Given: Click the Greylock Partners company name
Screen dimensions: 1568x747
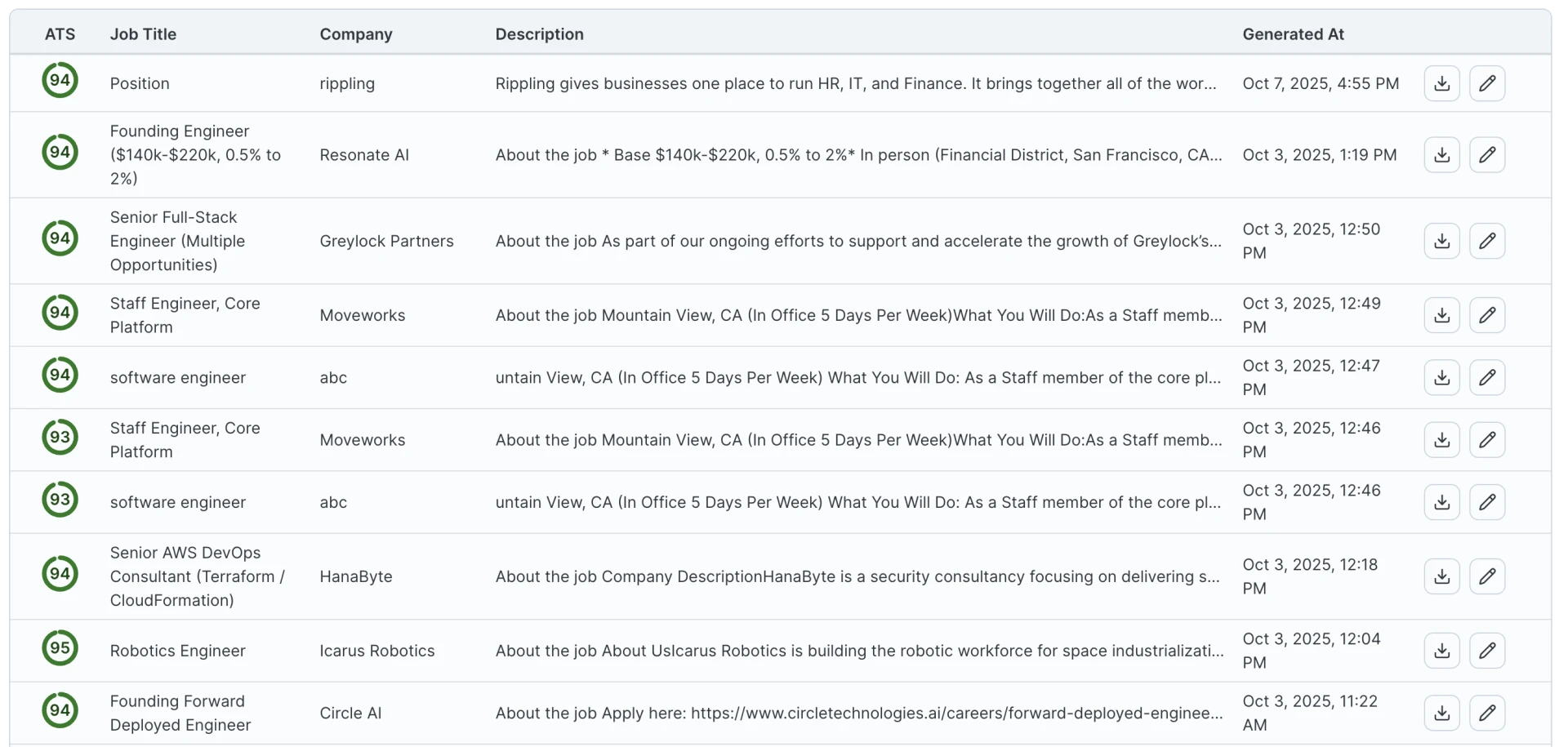Looking at the screenshot, I should coord(386,241).
